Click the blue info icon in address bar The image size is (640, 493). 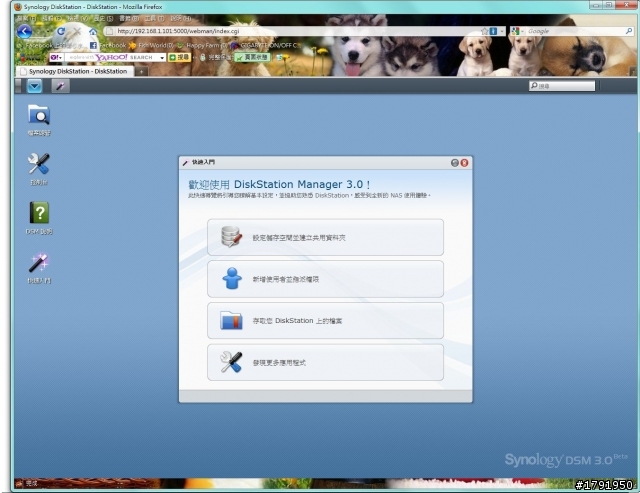click(493, 31)
